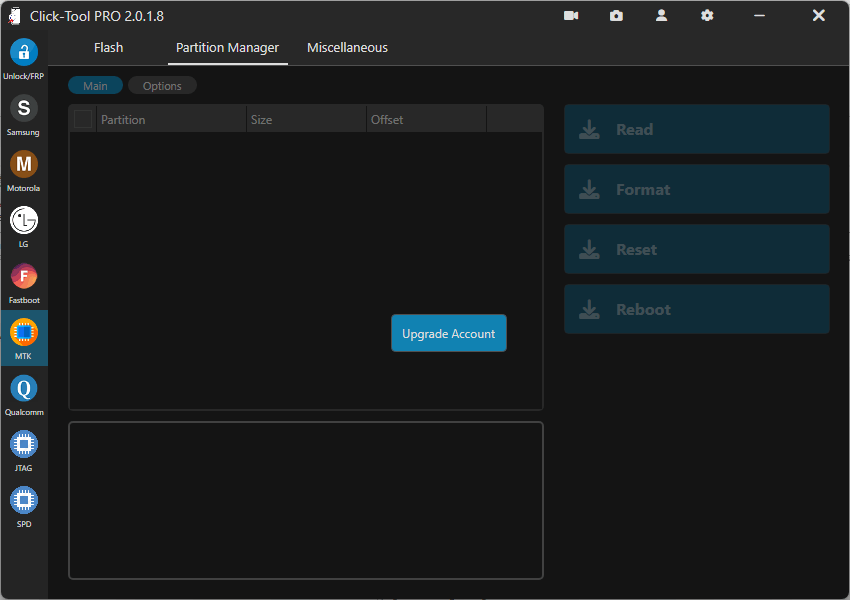
Task: Start screen recording via camcorder icon
Action: (x=571, y=15)
